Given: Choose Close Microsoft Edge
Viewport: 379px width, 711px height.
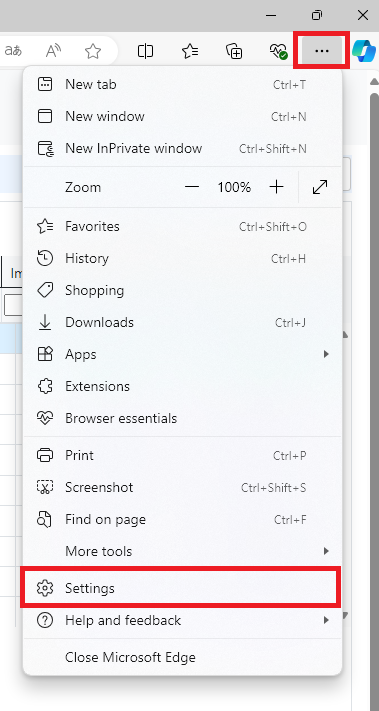Looking at the screenshot, I should (x=183, y=657).
